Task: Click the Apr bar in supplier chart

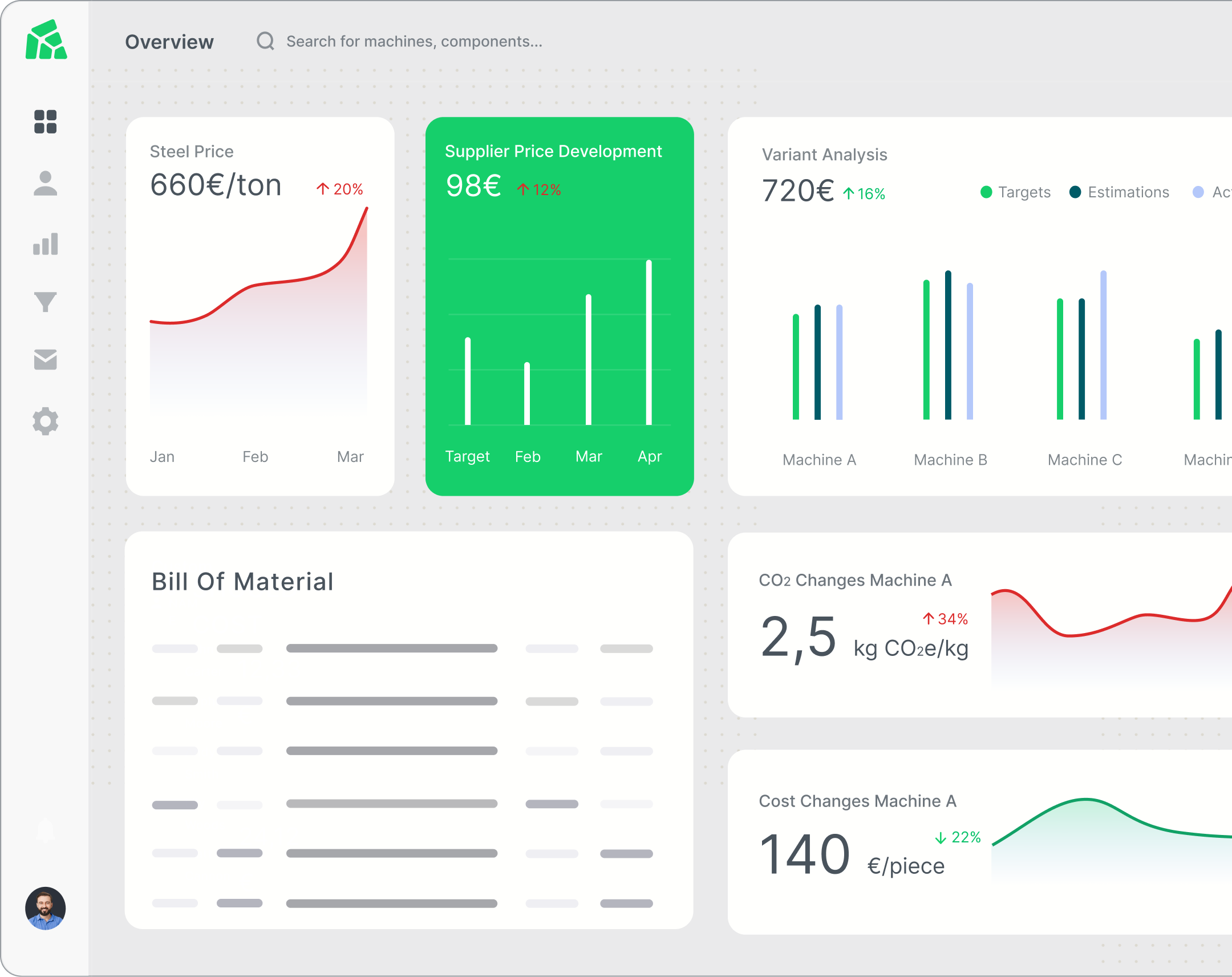Action: coord(649,342)
